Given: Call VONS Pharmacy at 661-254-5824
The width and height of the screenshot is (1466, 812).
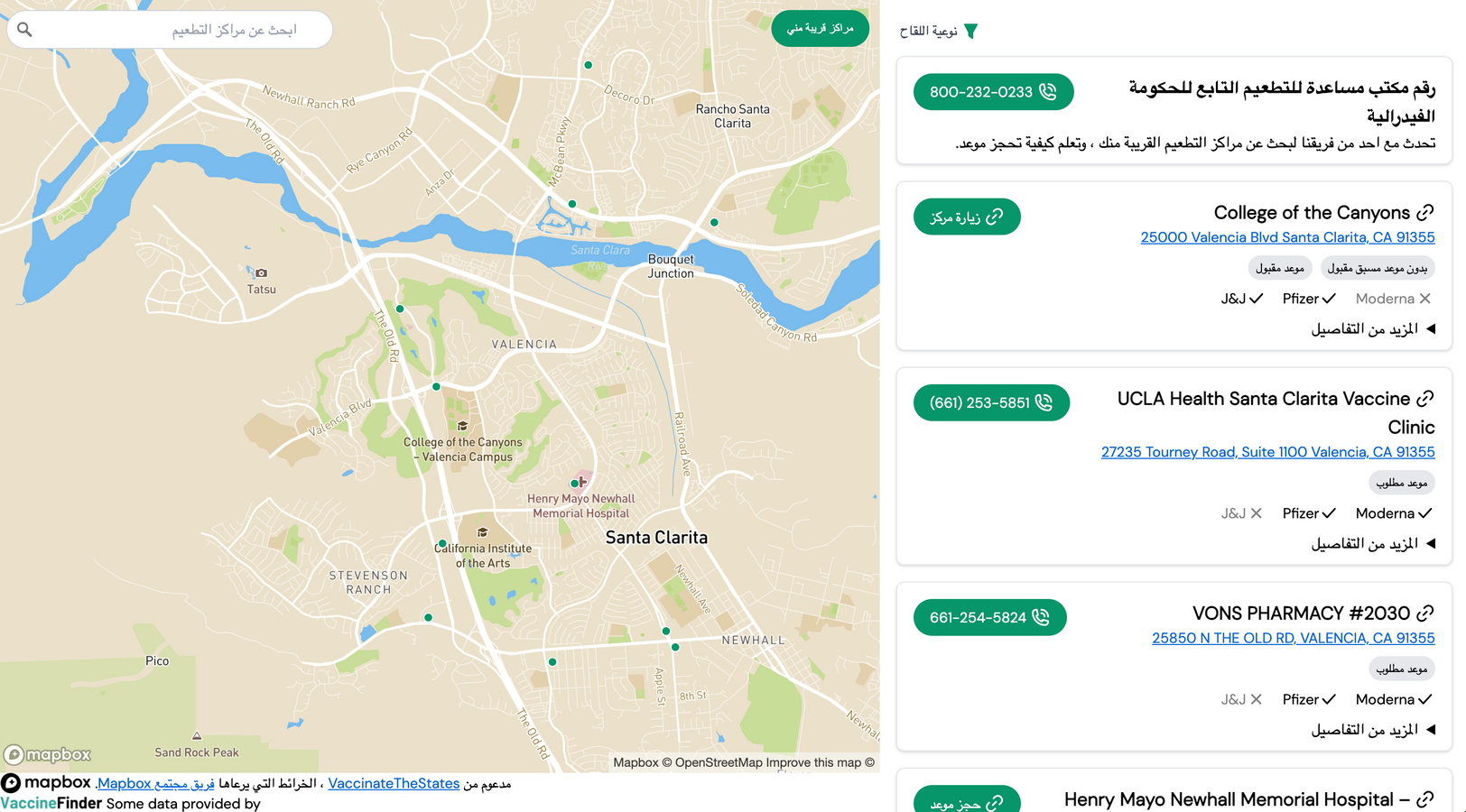Looking at the screenshot, I should click(x=989, y=617).
